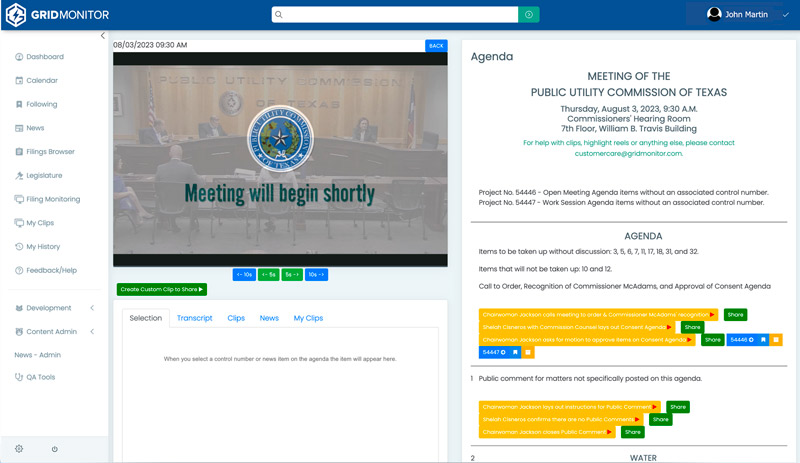800x463 pixels.
Task: Skip video forward 5 seconds
Action: (x=292, y=275)
